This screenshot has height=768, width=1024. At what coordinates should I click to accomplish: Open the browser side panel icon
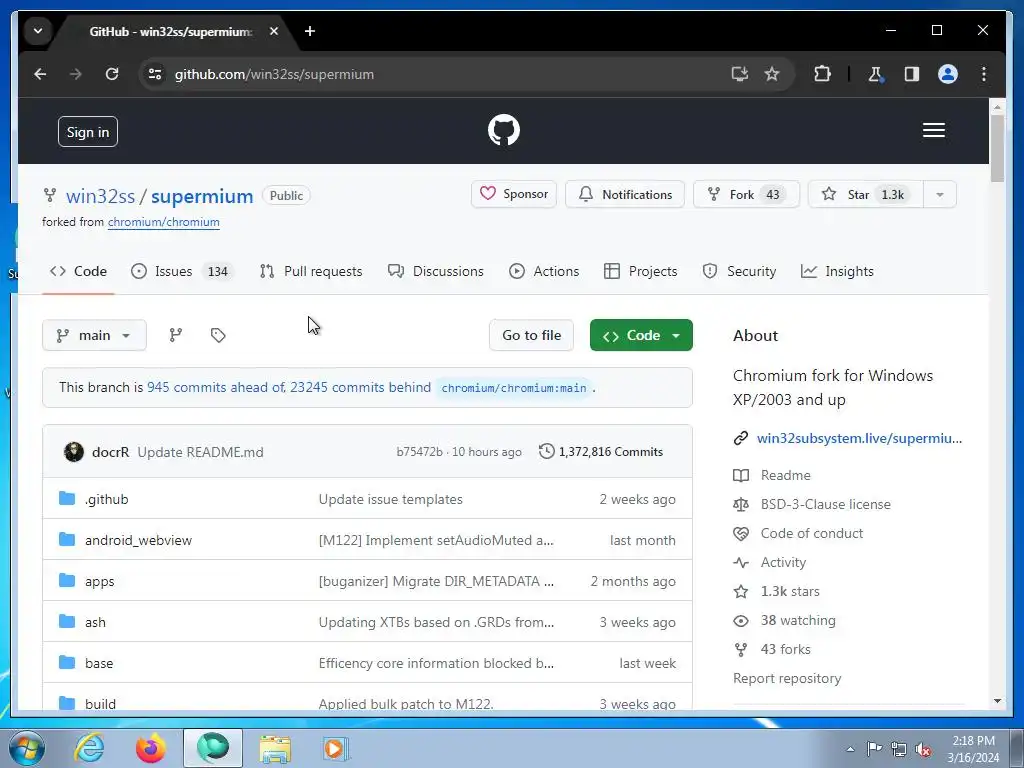click(x=912, y=74)
